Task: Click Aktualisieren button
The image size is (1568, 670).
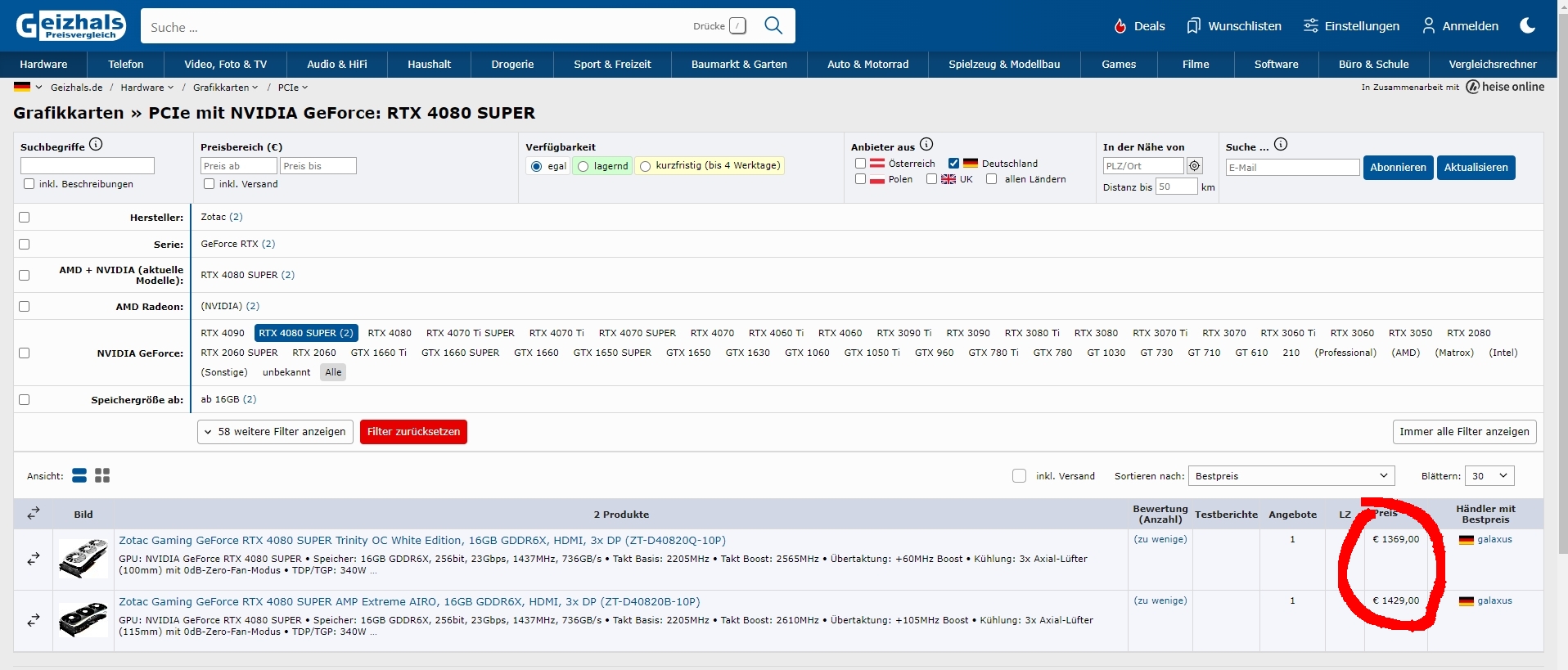Action: (1476, 168)
